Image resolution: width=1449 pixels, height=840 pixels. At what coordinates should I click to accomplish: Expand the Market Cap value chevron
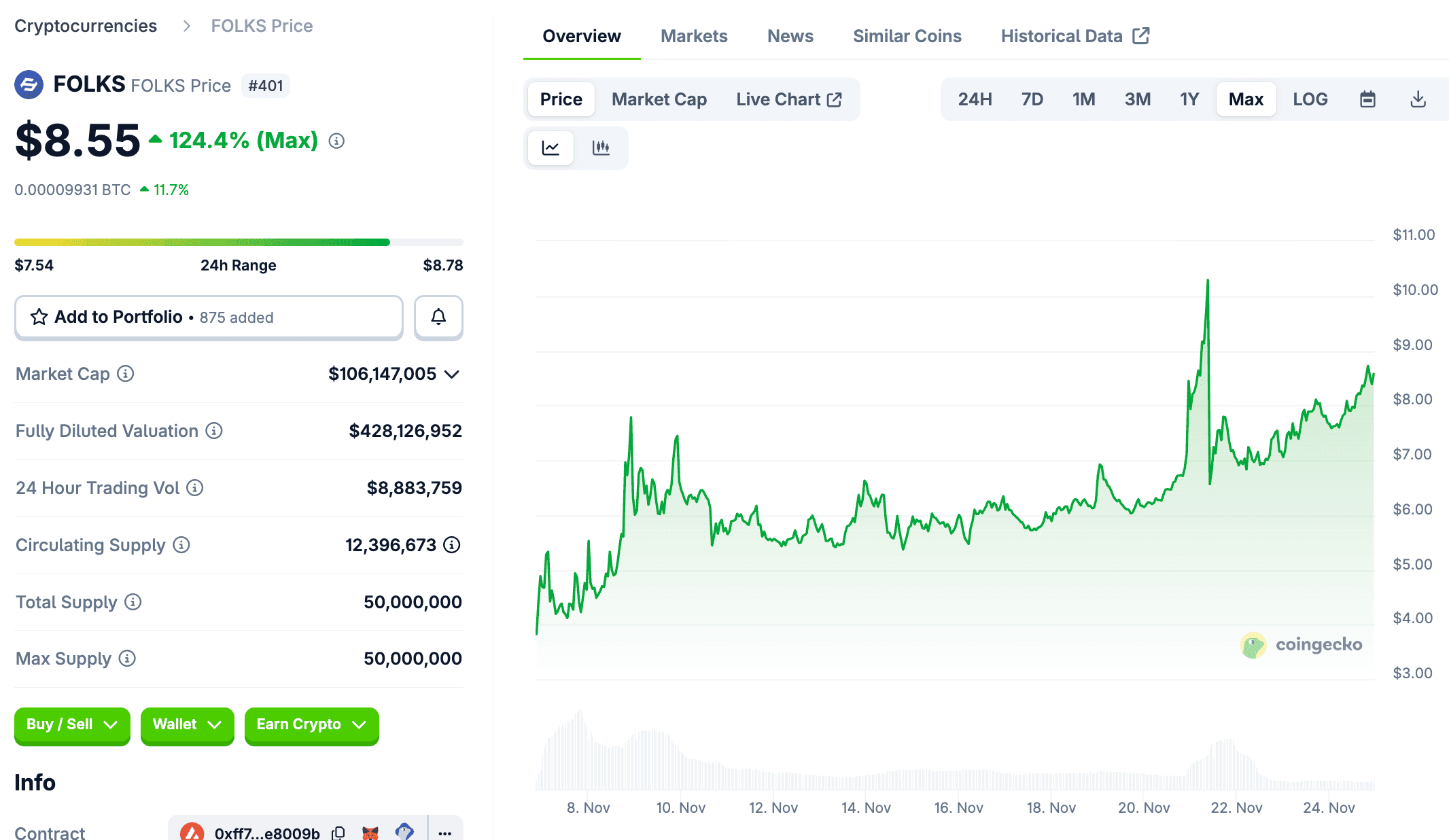452,374
